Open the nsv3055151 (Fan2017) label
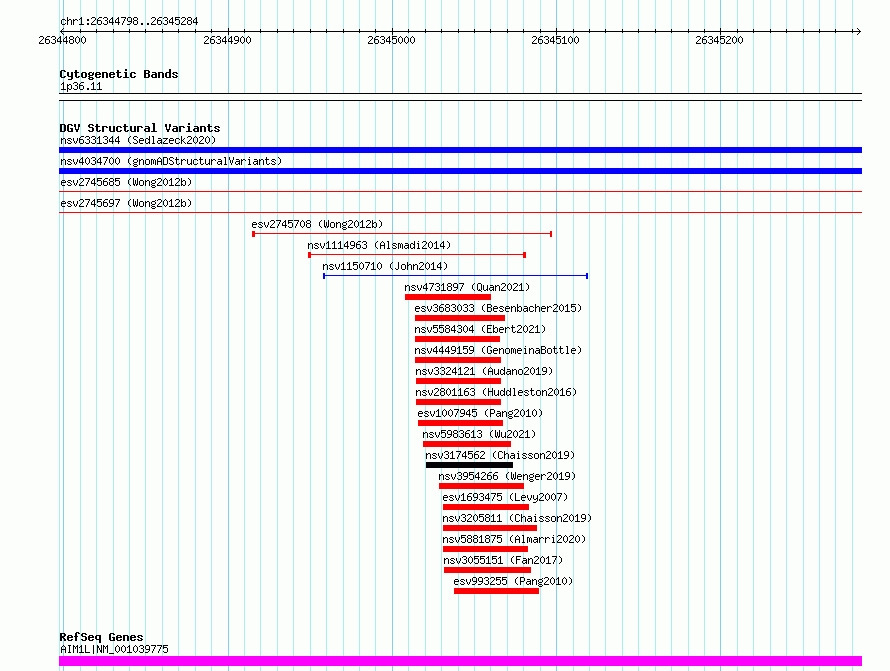Screen dimensions: 890x671 [x=503, y=560]
